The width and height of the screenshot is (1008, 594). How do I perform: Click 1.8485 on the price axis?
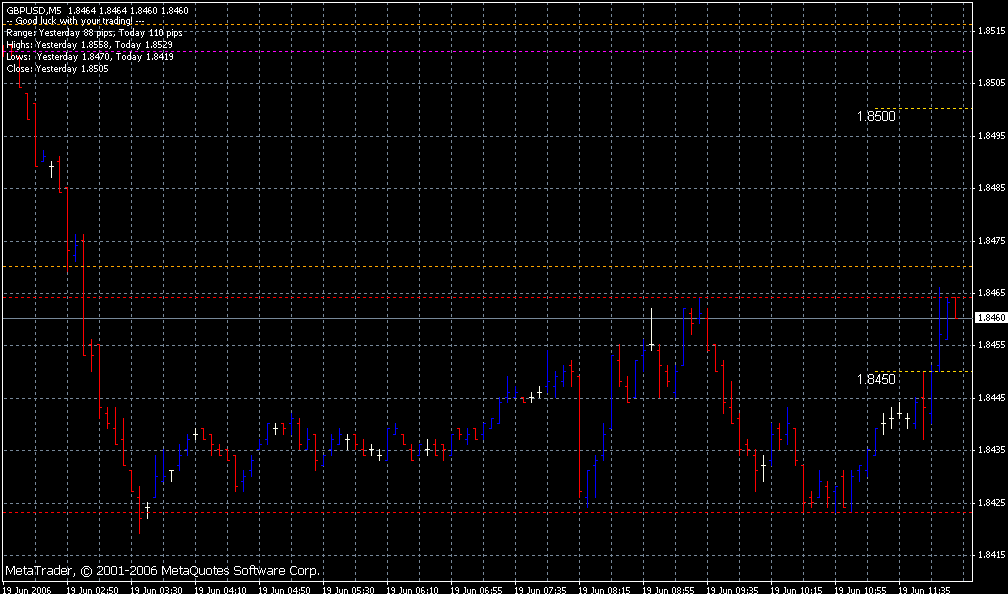tap(991, 188)
